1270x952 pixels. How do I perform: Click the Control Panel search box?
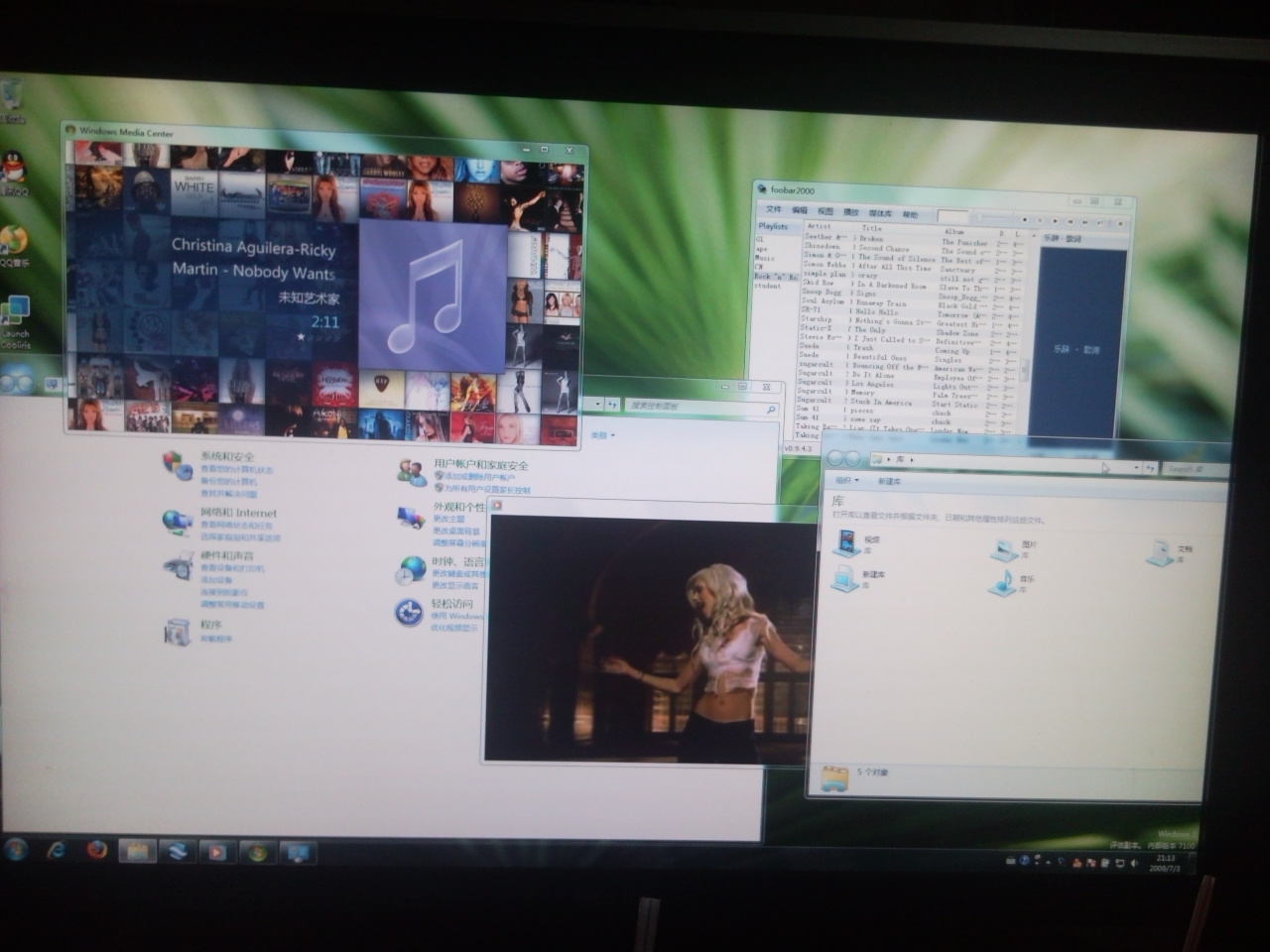point(703,406)
